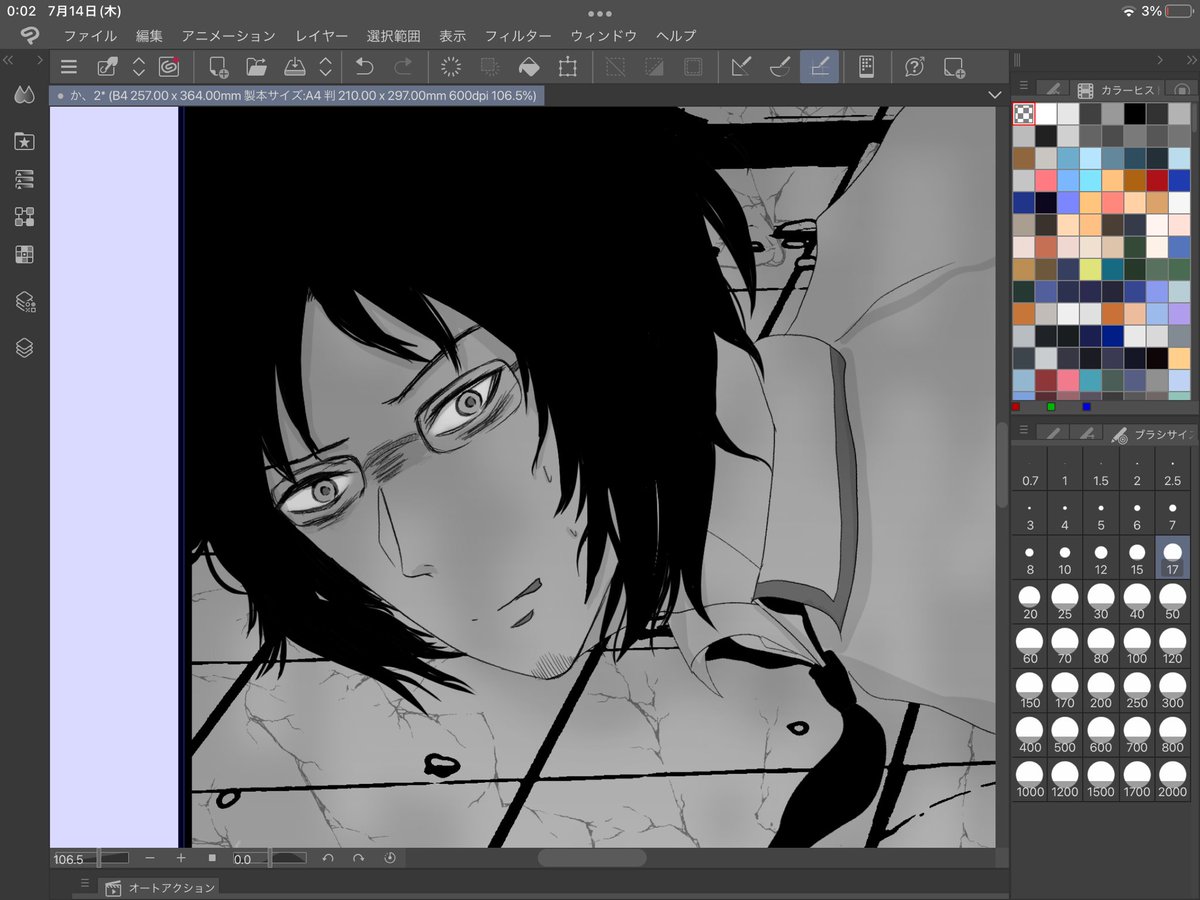Choose brush size 2000

[1173, 778]
